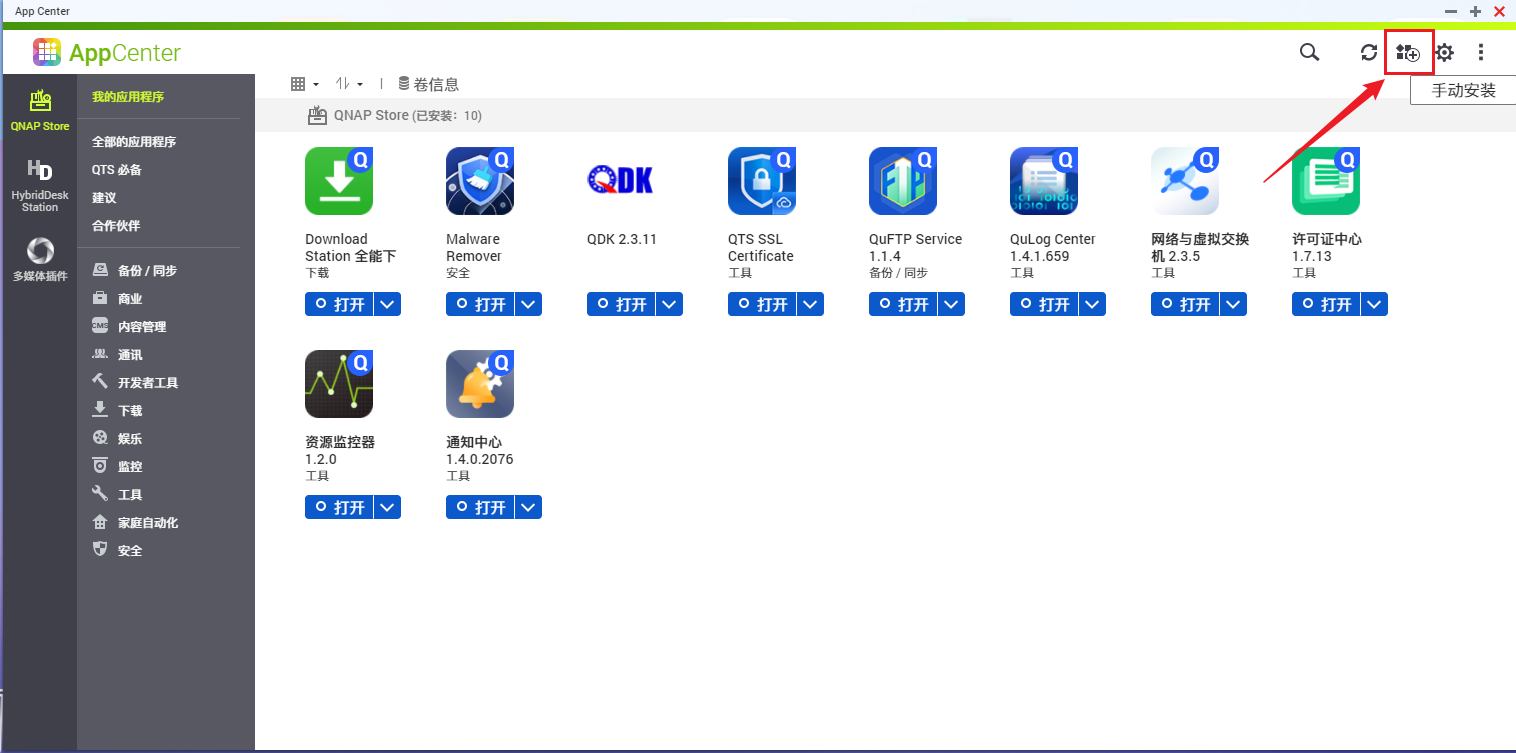Image resolution: width=1516 pixels, height=753 pixels.
Task: Expand dropdown arrow for 通知中心
Action: tap(529, 507)
